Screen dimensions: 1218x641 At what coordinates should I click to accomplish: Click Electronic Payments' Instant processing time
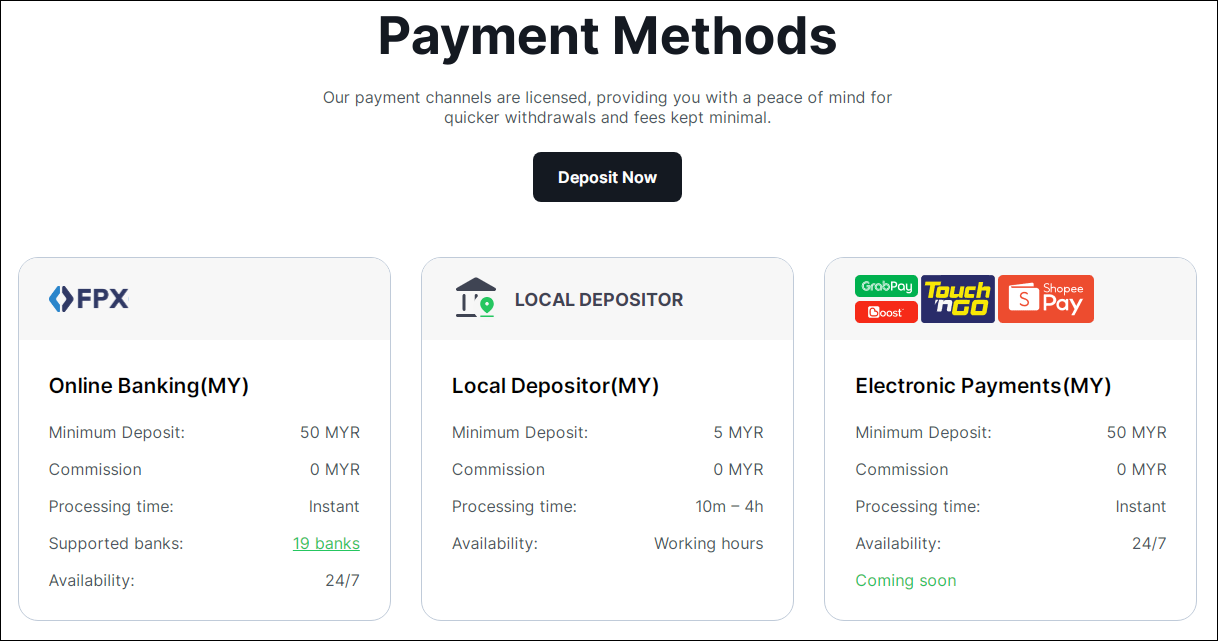[x=1141, y=506]
